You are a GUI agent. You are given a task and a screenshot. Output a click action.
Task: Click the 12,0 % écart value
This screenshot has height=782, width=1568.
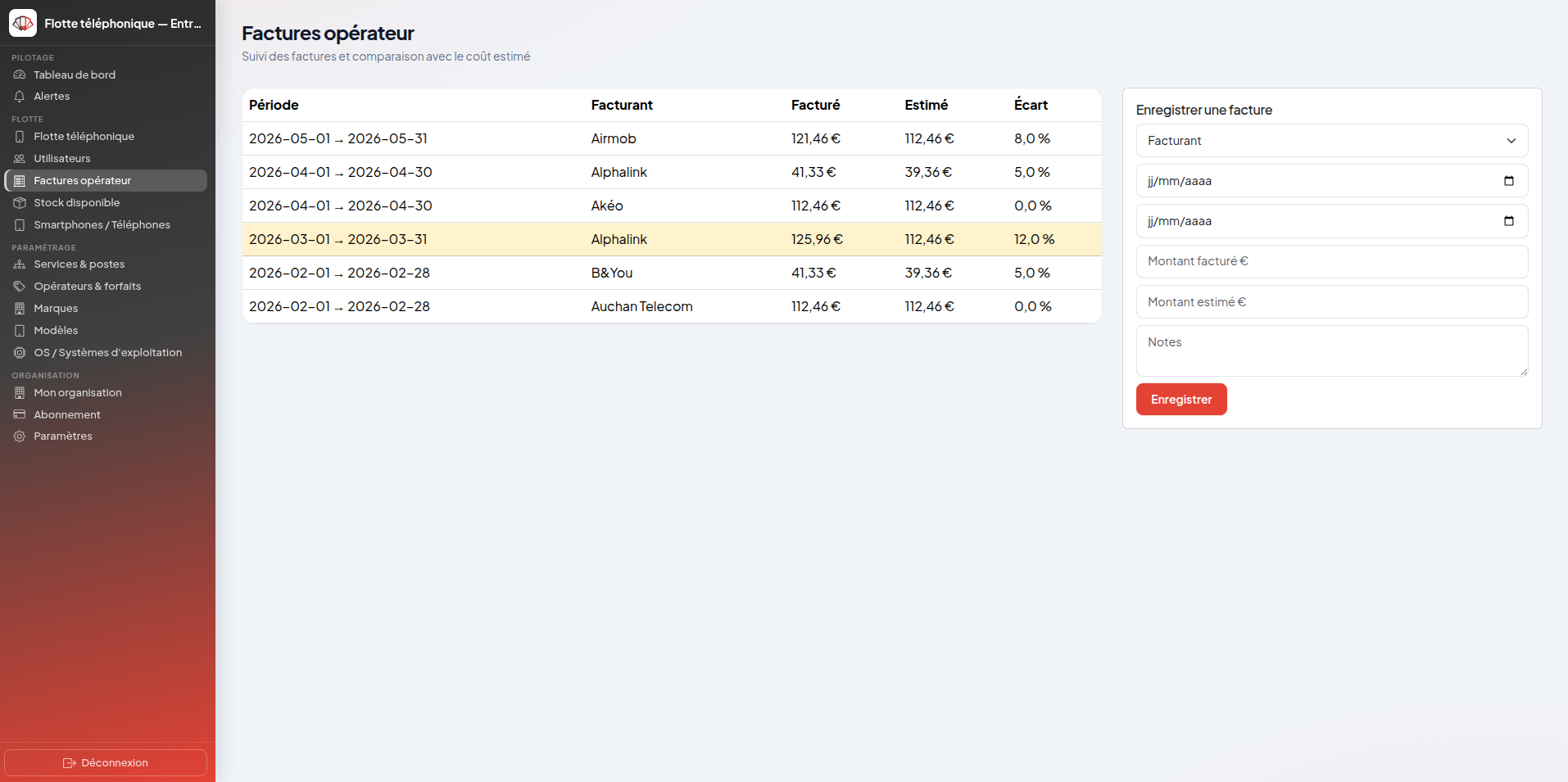pos(1034,239)
